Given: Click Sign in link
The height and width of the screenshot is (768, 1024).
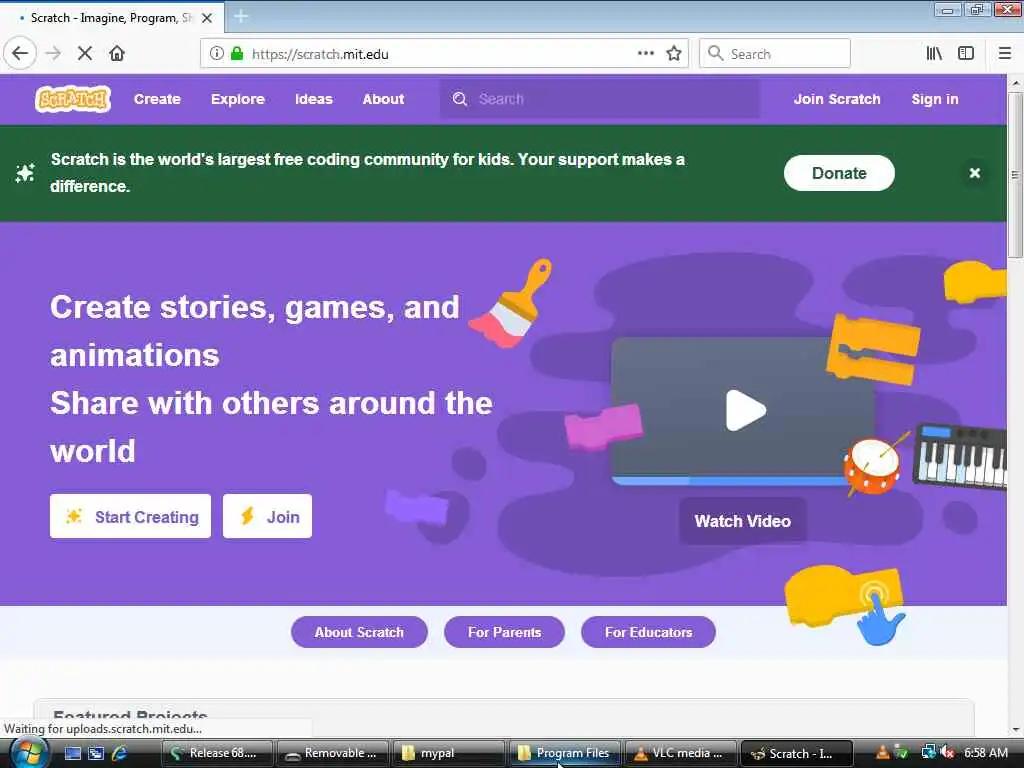Looking at the screenshot, I should point(935,99).
